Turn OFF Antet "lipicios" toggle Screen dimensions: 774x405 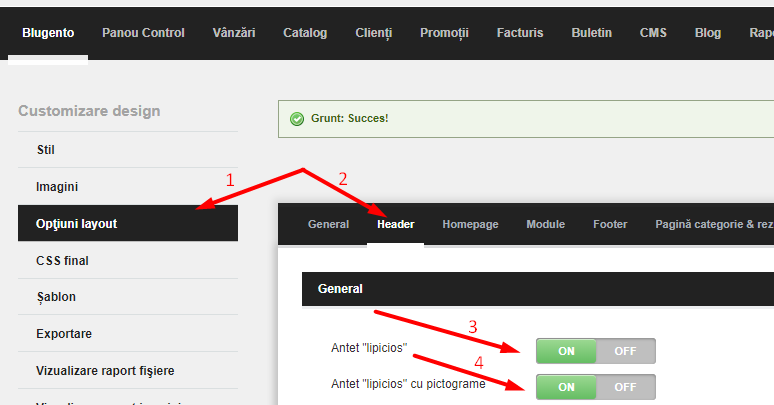click(625, 351)
